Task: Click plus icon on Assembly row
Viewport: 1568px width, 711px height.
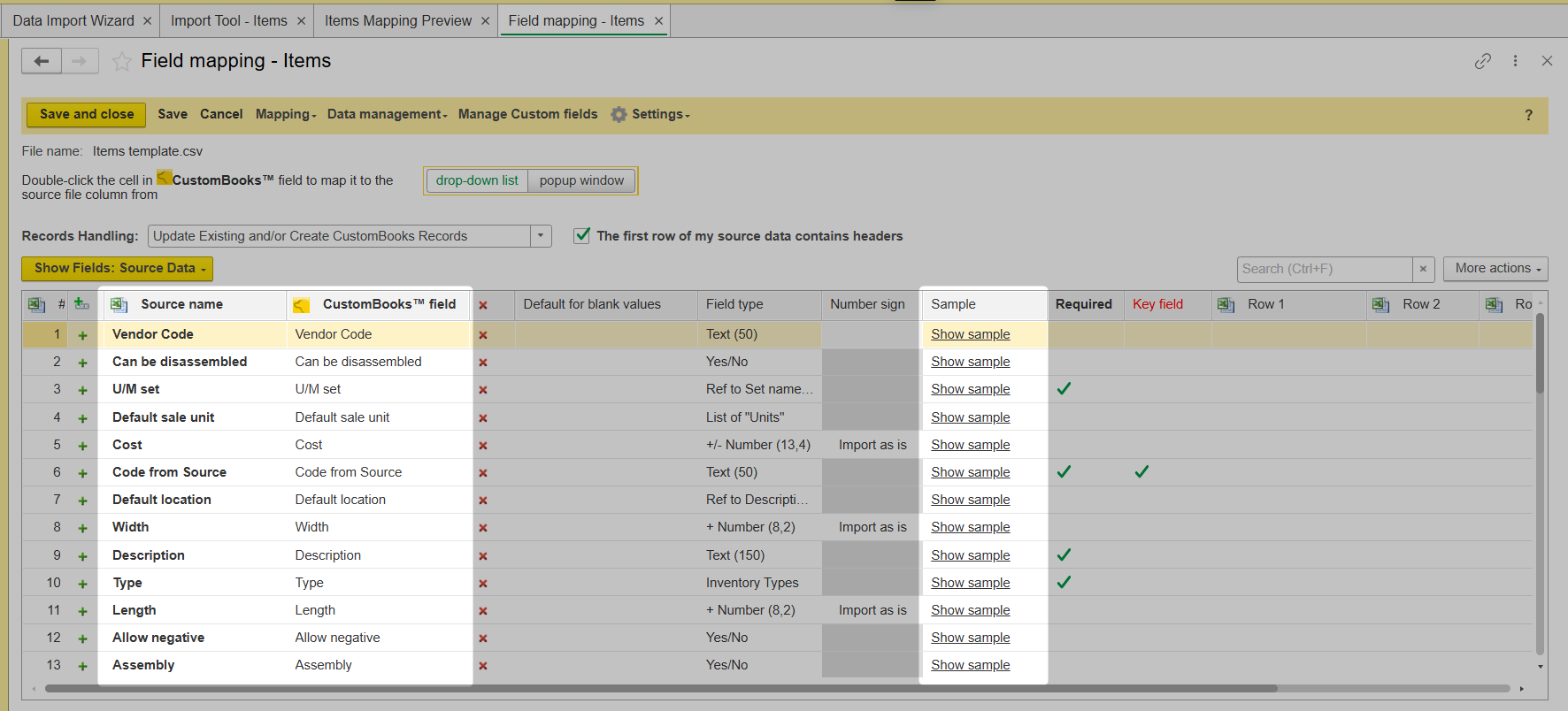Action: (x=82, y=666)
